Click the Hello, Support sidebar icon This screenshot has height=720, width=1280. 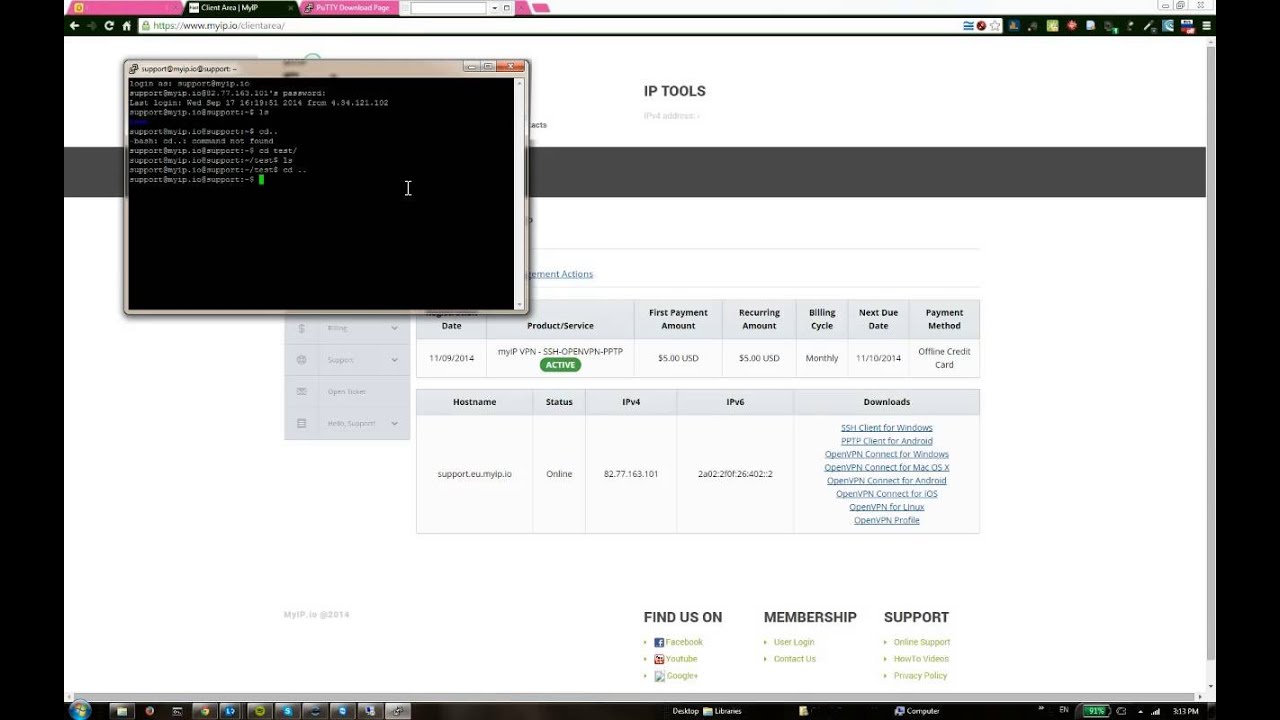(301, 424)
